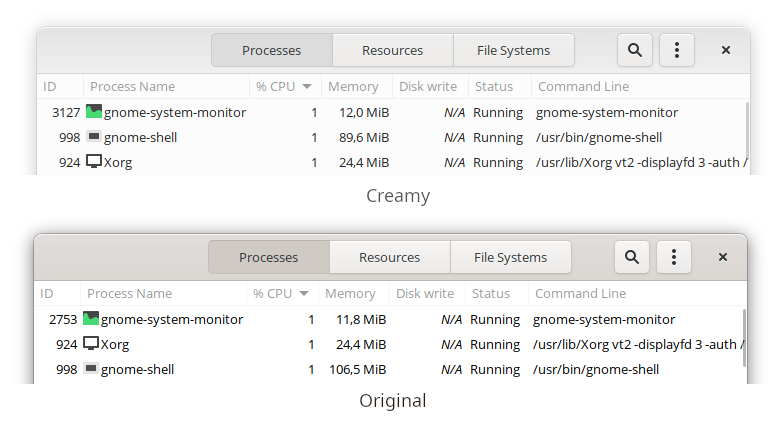Sort by Command Line in Creamy window

point(640,87)
